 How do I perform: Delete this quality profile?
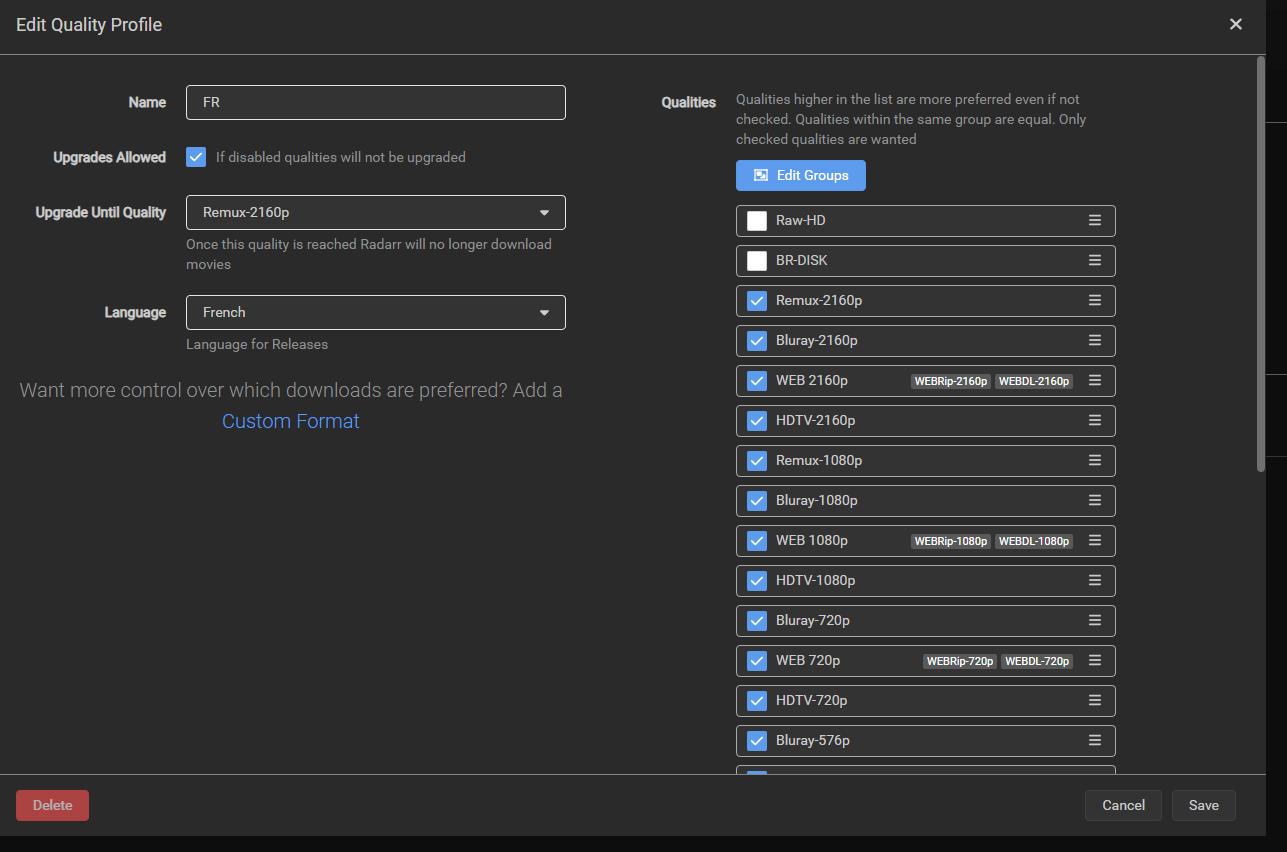coord(52,805)
